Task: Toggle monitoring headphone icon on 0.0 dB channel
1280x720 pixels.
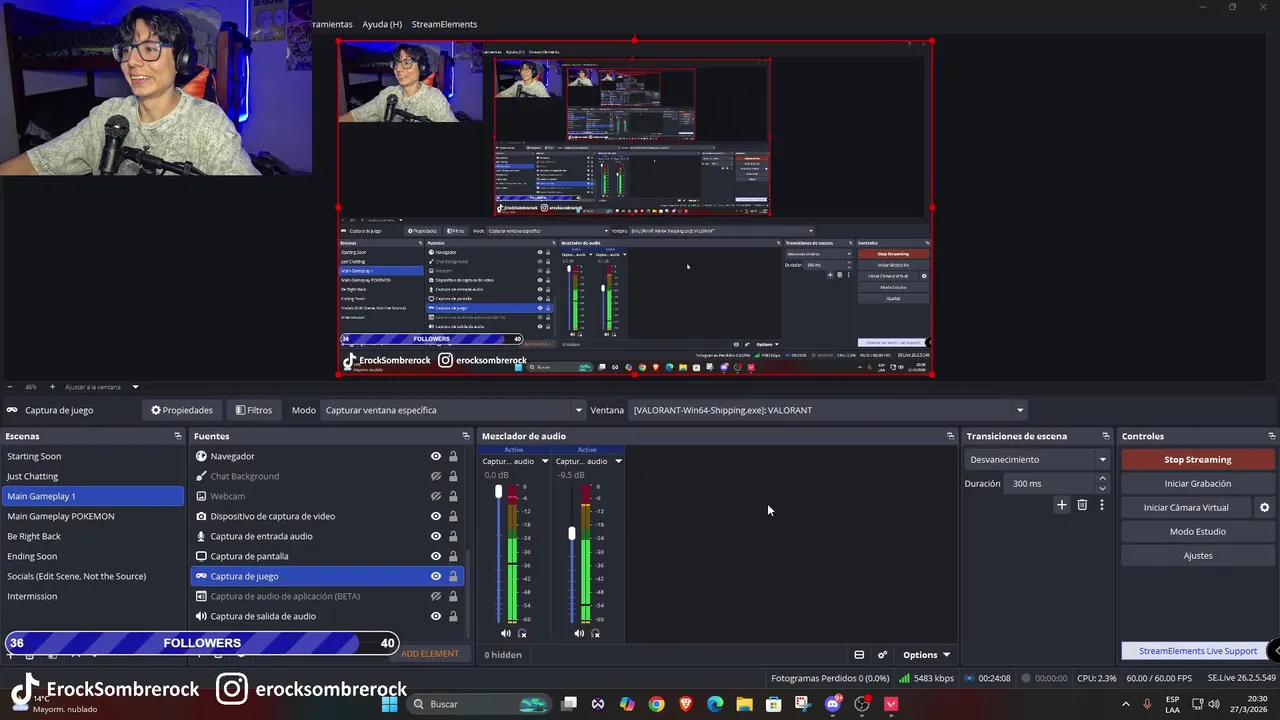Action: pos(522,633)
